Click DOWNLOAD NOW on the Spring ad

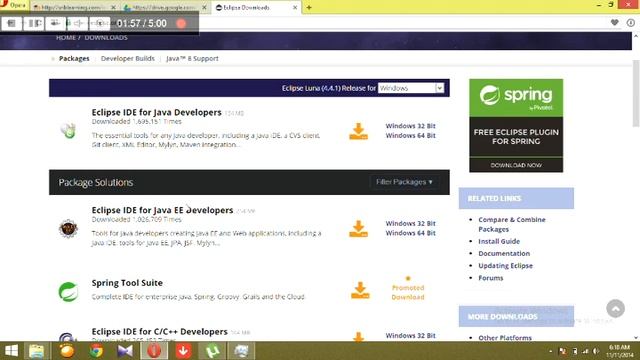516,165
